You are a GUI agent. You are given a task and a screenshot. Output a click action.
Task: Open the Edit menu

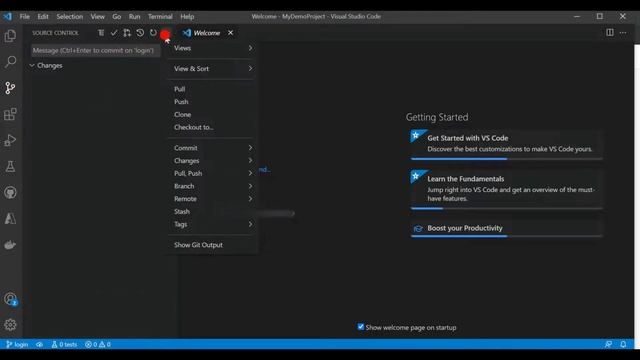click(x=43, y=16)
